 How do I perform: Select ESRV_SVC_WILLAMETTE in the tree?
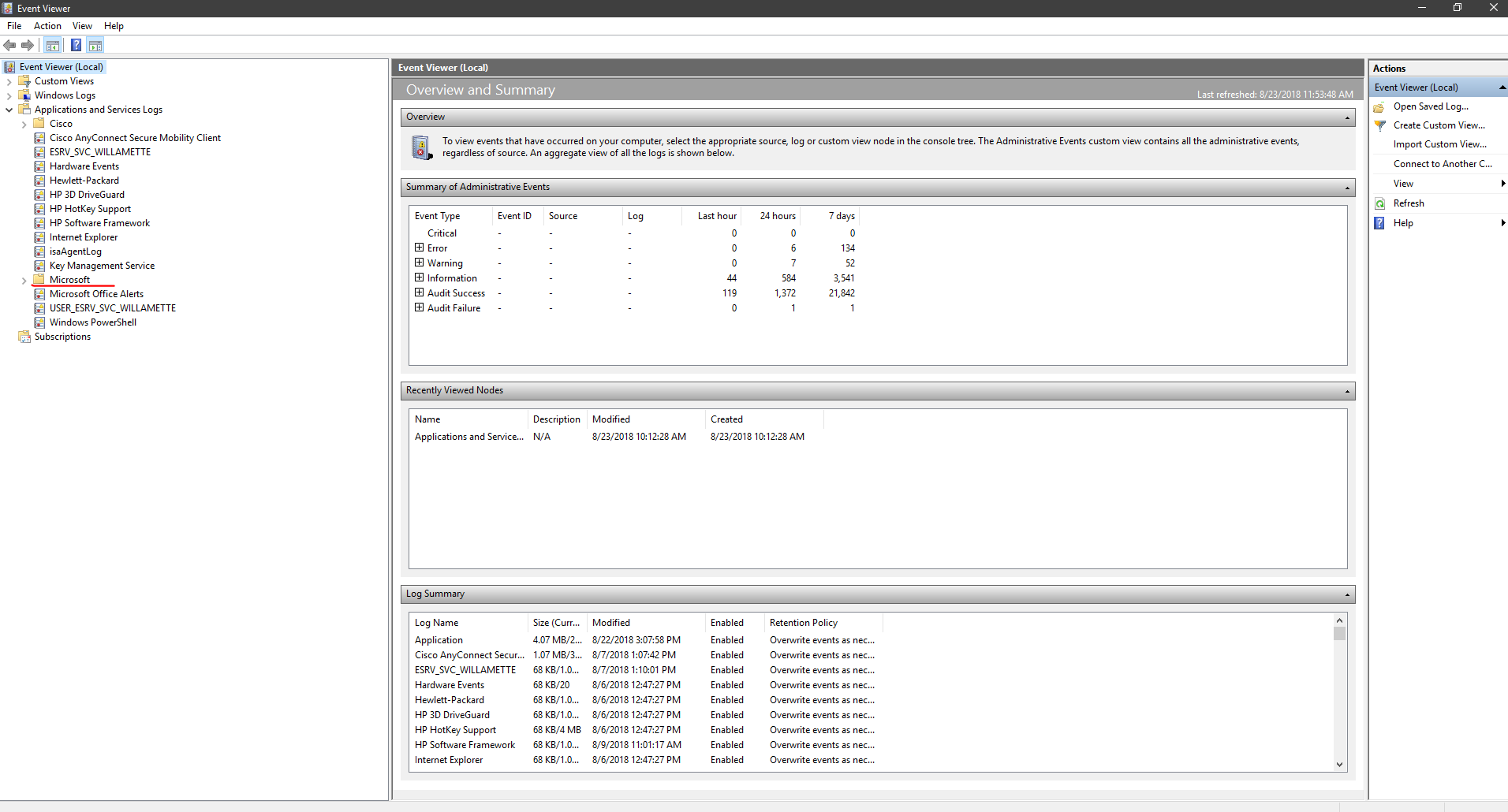(x=100, y=152)
